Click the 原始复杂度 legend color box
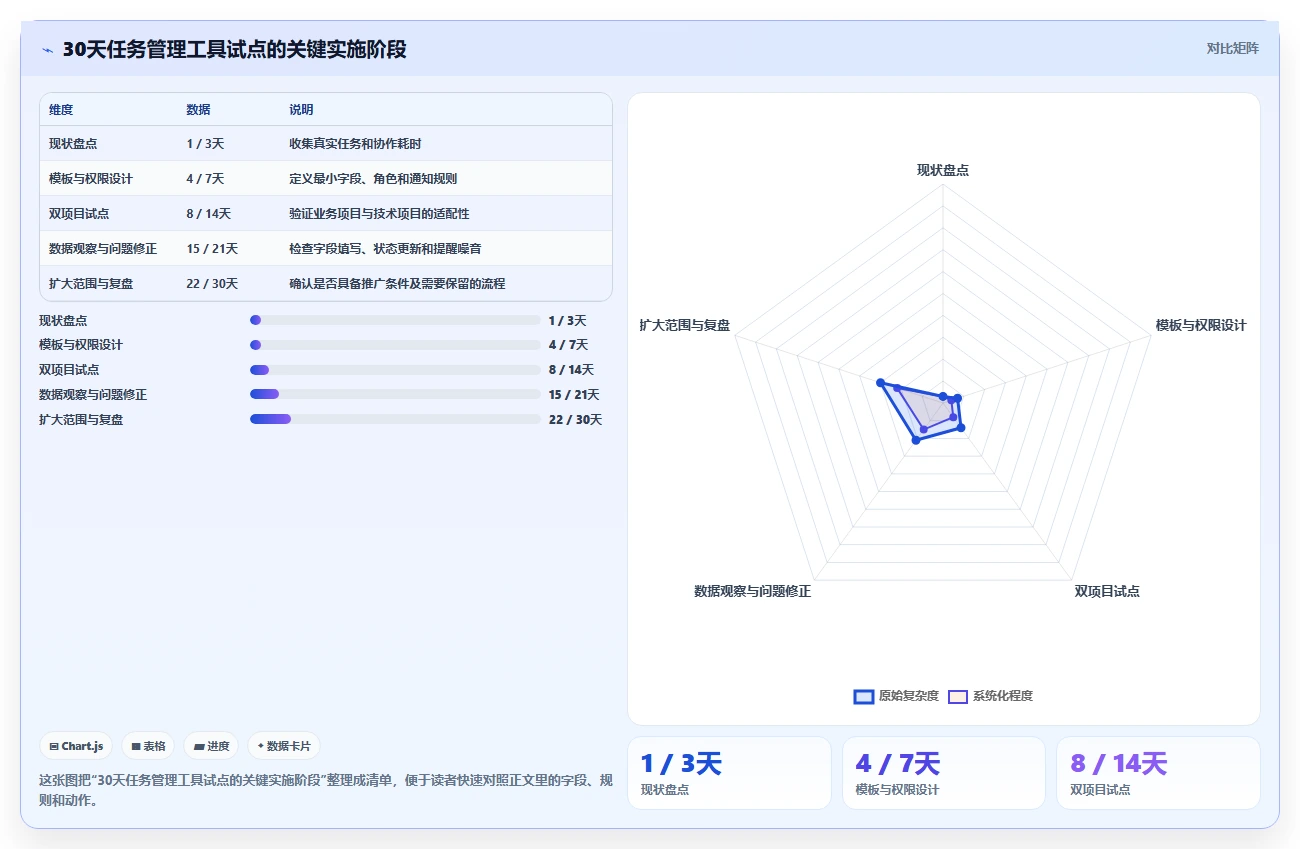 pos(864,697)
